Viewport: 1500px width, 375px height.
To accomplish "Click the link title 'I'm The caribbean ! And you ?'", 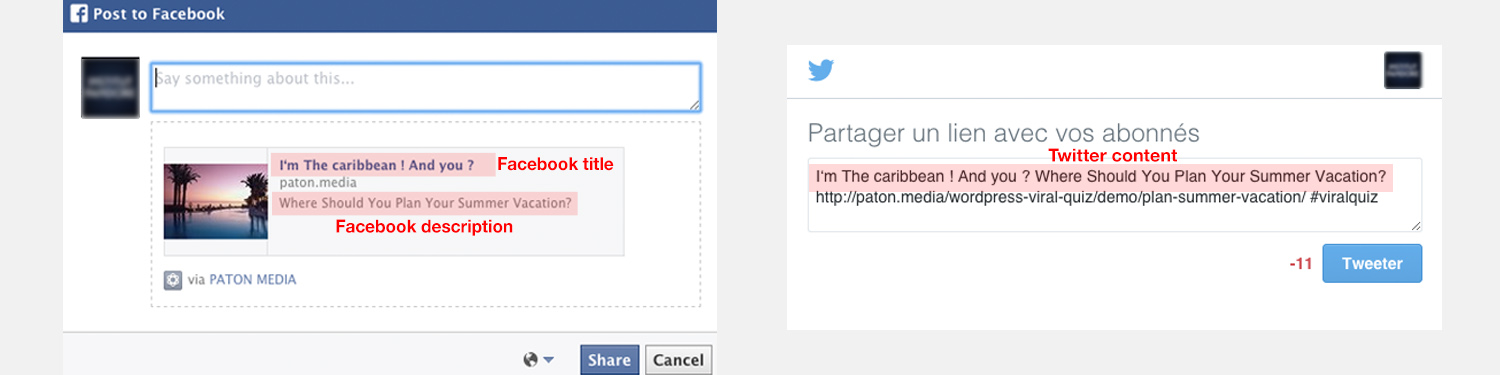I will click(376, 164).
